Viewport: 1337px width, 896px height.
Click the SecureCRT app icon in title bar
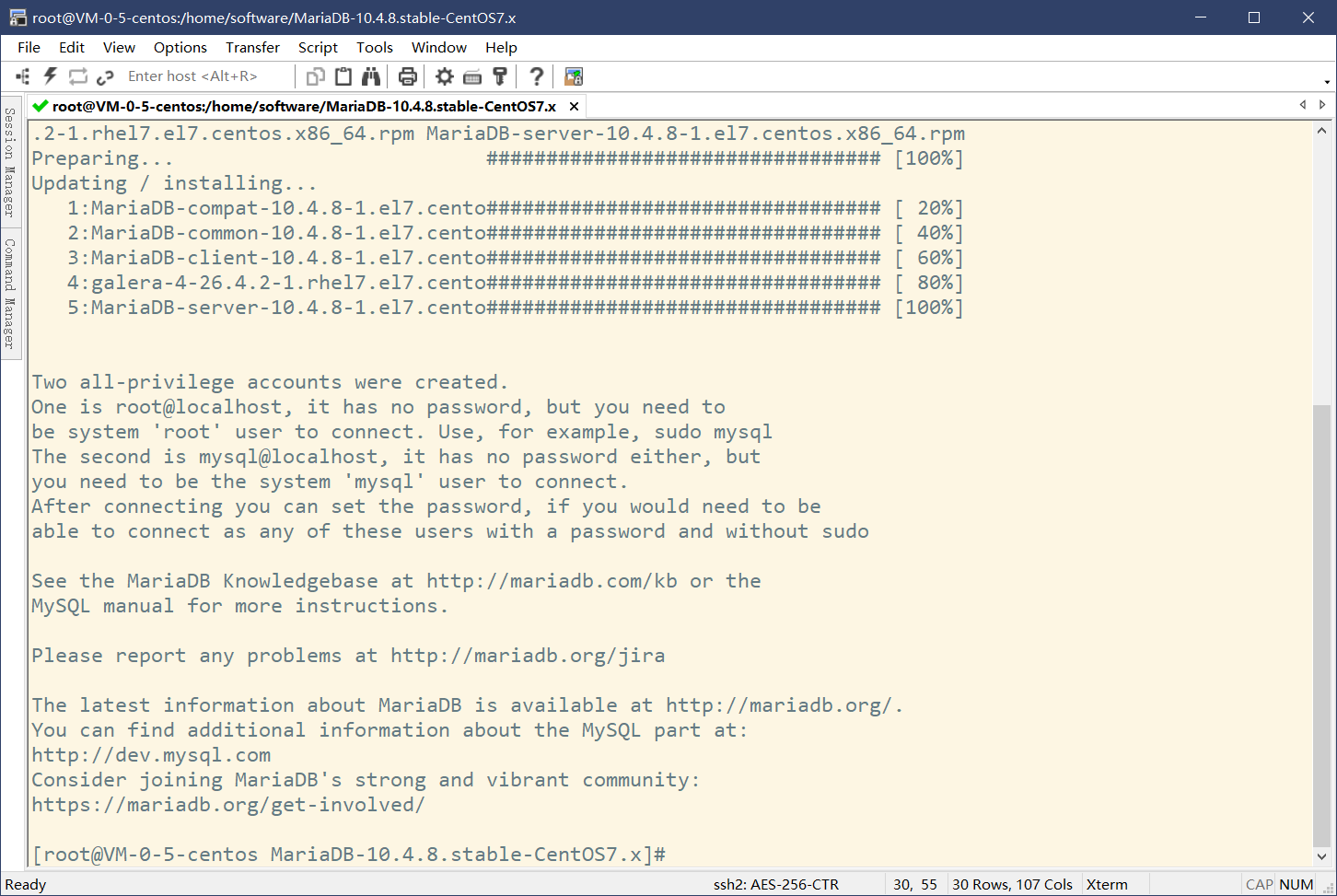click(x=17, y=17)
